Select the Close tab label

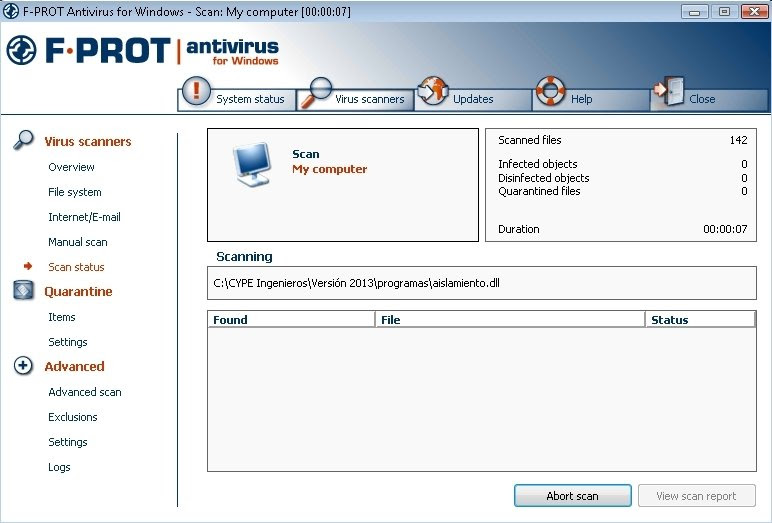click(x=702, y=99)
